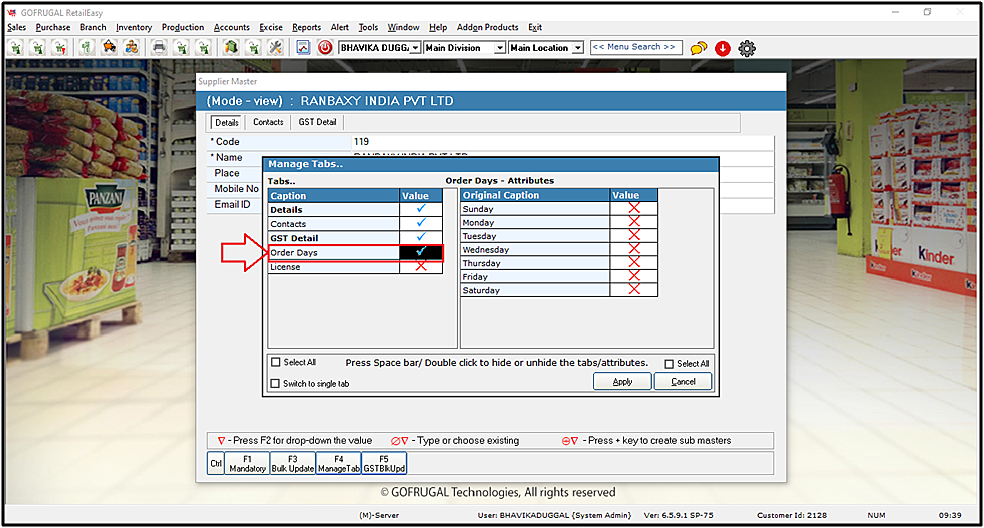The width and height of the screenshot is (984, 528).
Task: Expand the Main Location dropdown
Action: pos(577,48)
